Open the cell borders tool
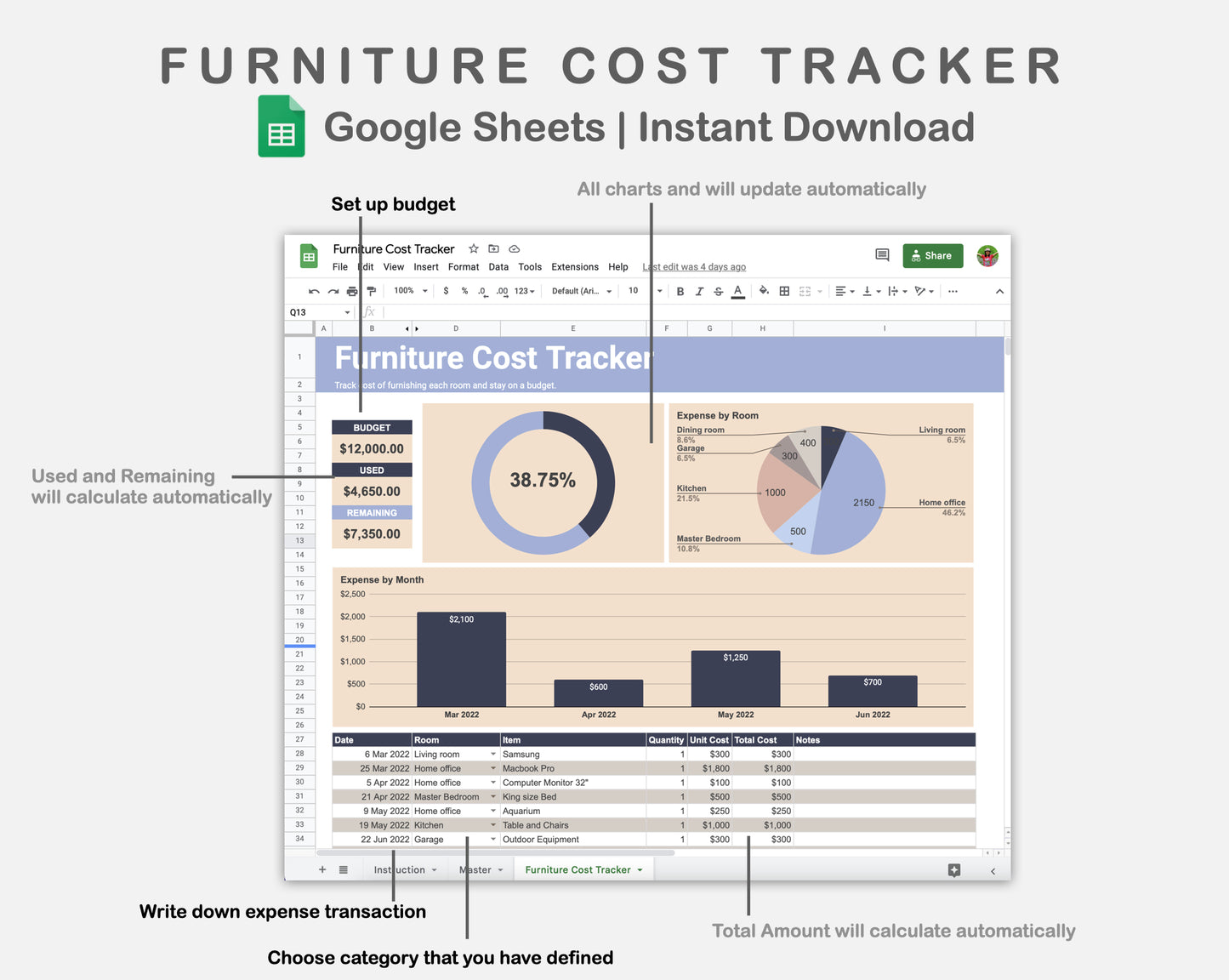 784,292
